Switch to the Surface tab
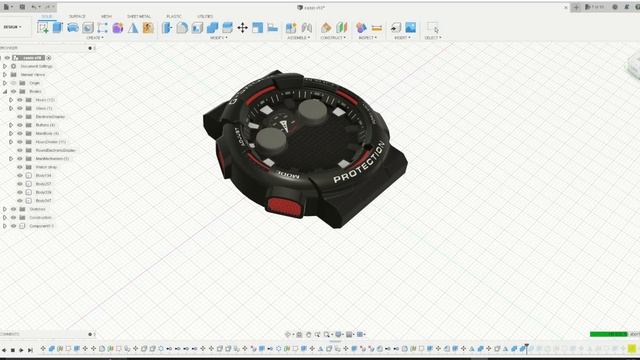 click(x=77, y=16)
